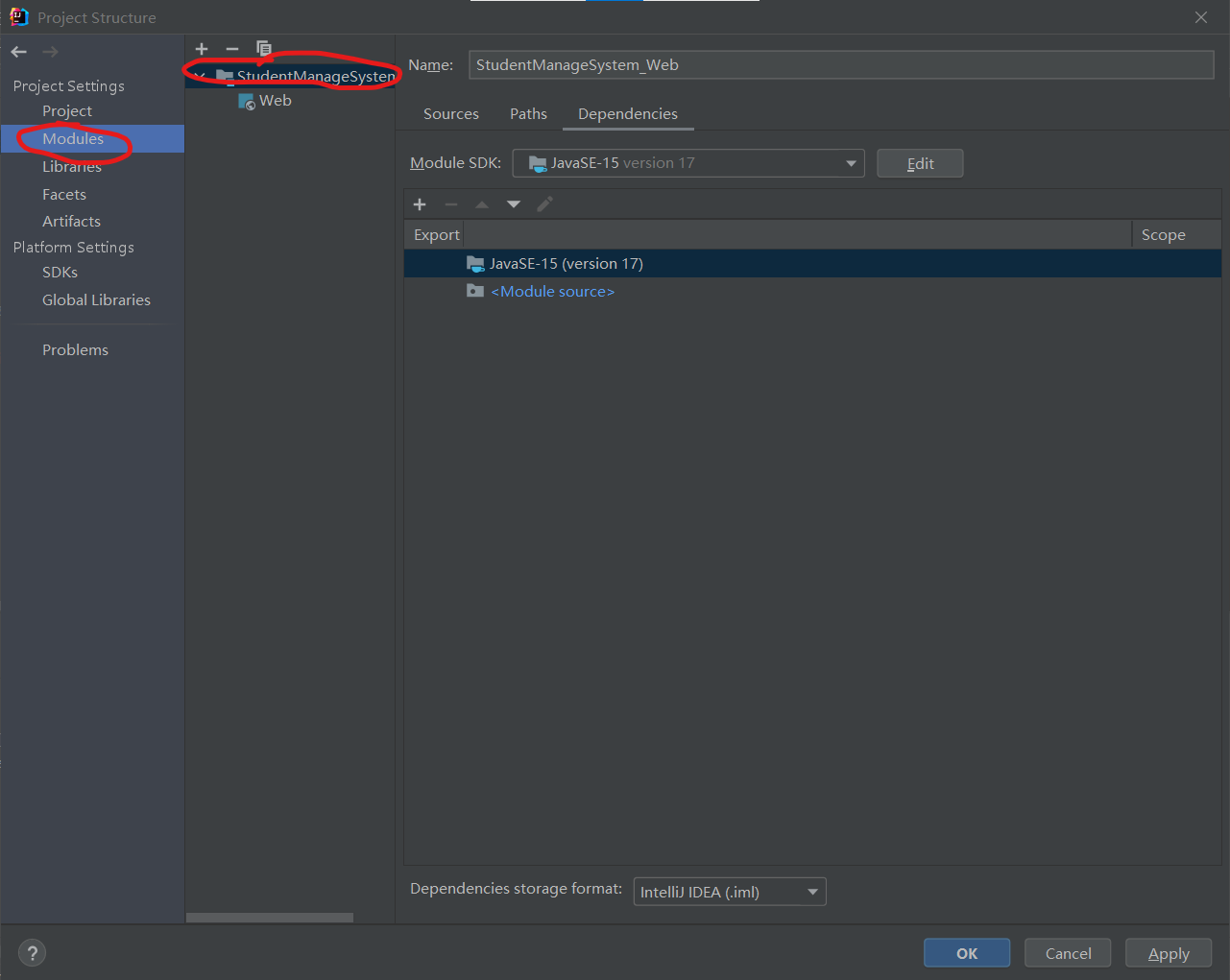The image size is (1230, 980).
Task: Select the Dependencies tab
Action: (x=628, y=114)
